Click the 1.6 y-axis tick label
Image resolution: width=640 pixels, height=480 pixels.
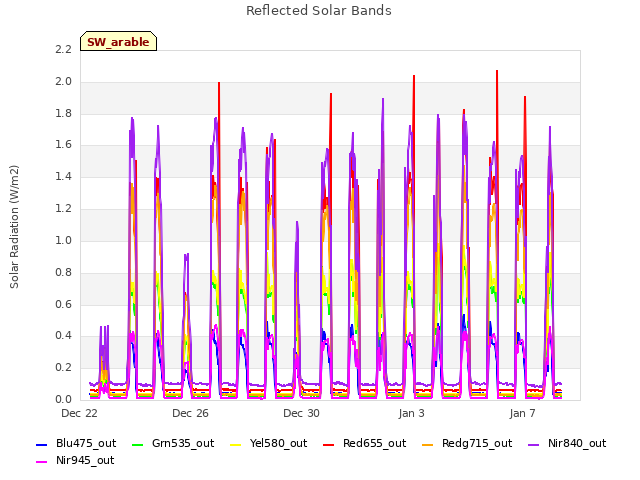(63, 145)
